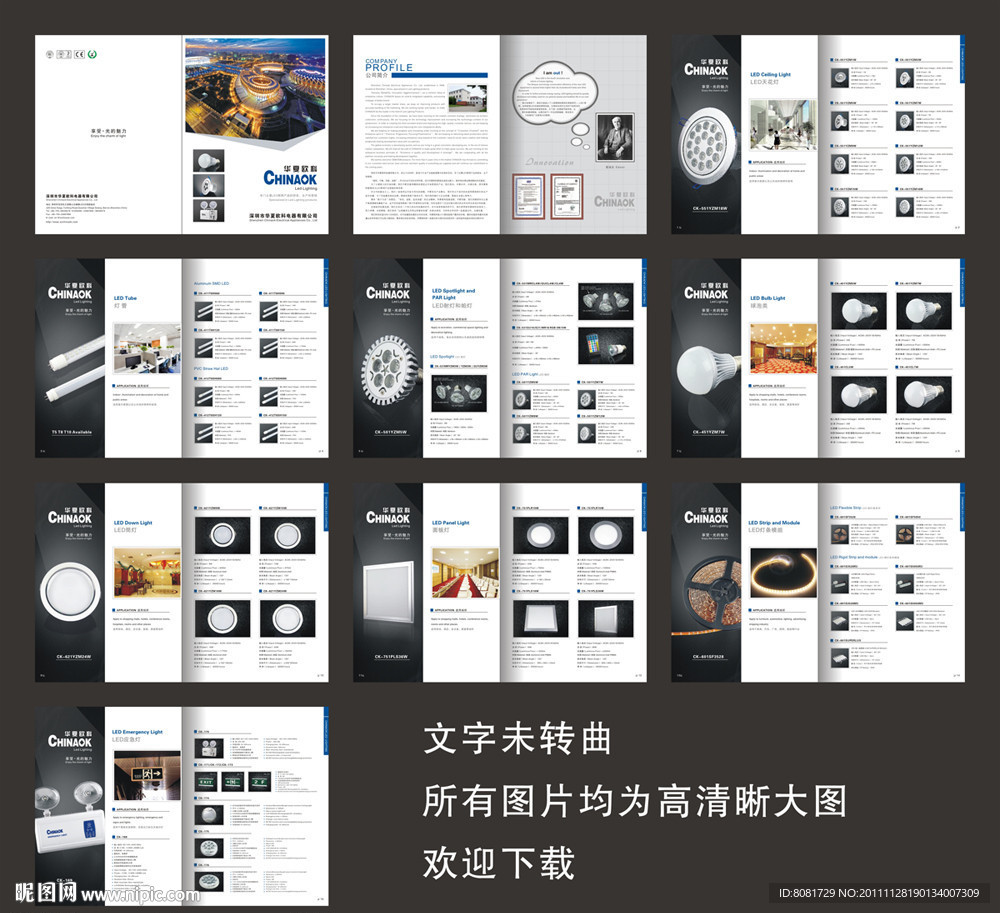Select the LED strip reel product image
1000x913 pixels.
(x=710, y=595)
